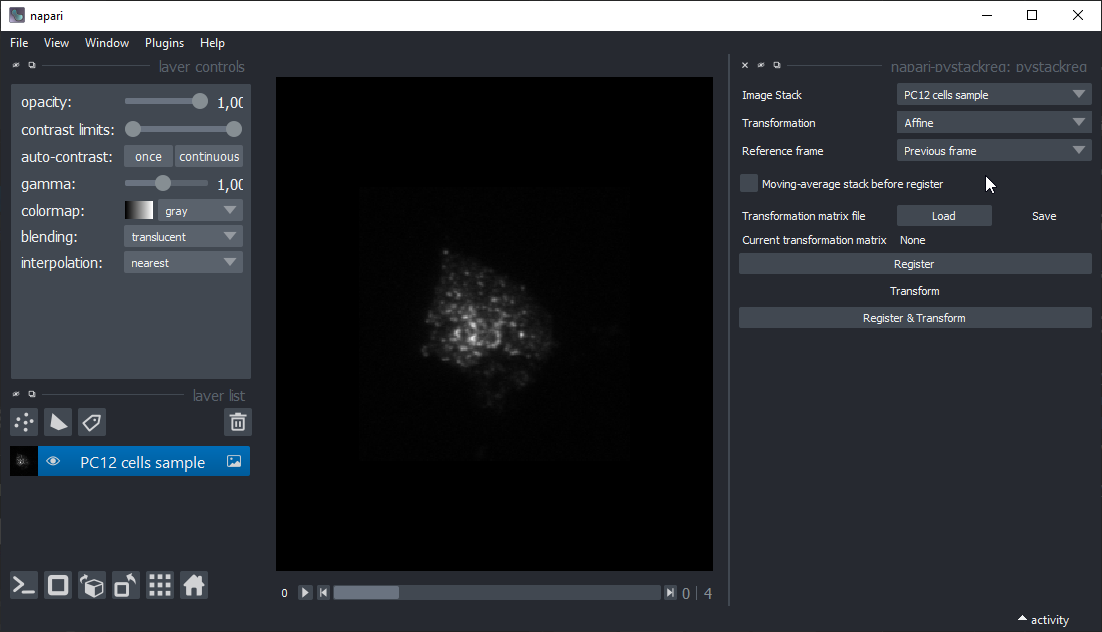
Task: Open the Window menu
Action: (107, 43)
